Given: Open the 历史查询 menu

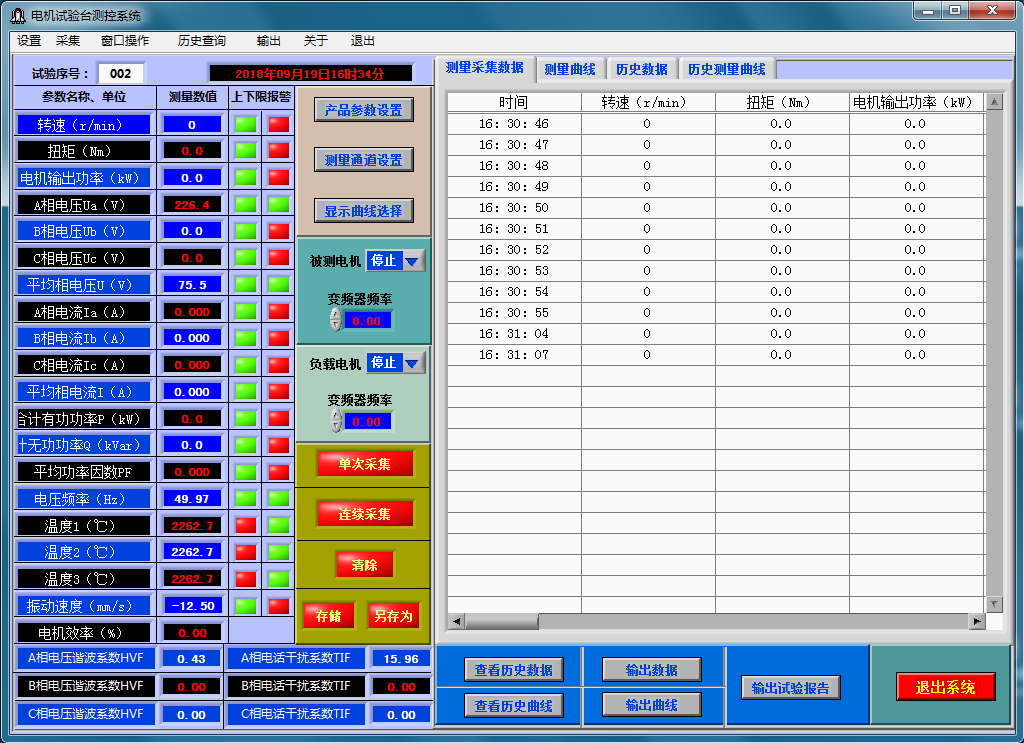Looking at the screenshot, I should pos(201,41).
